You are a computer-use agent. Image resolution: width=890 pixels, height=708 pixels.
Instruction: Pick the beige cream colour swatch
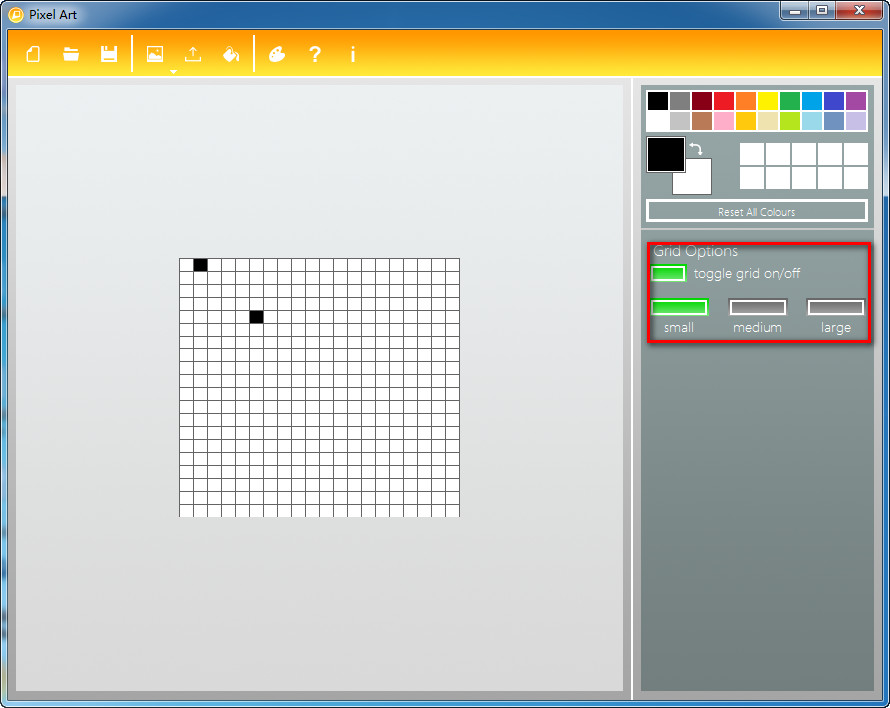point(768,121)
